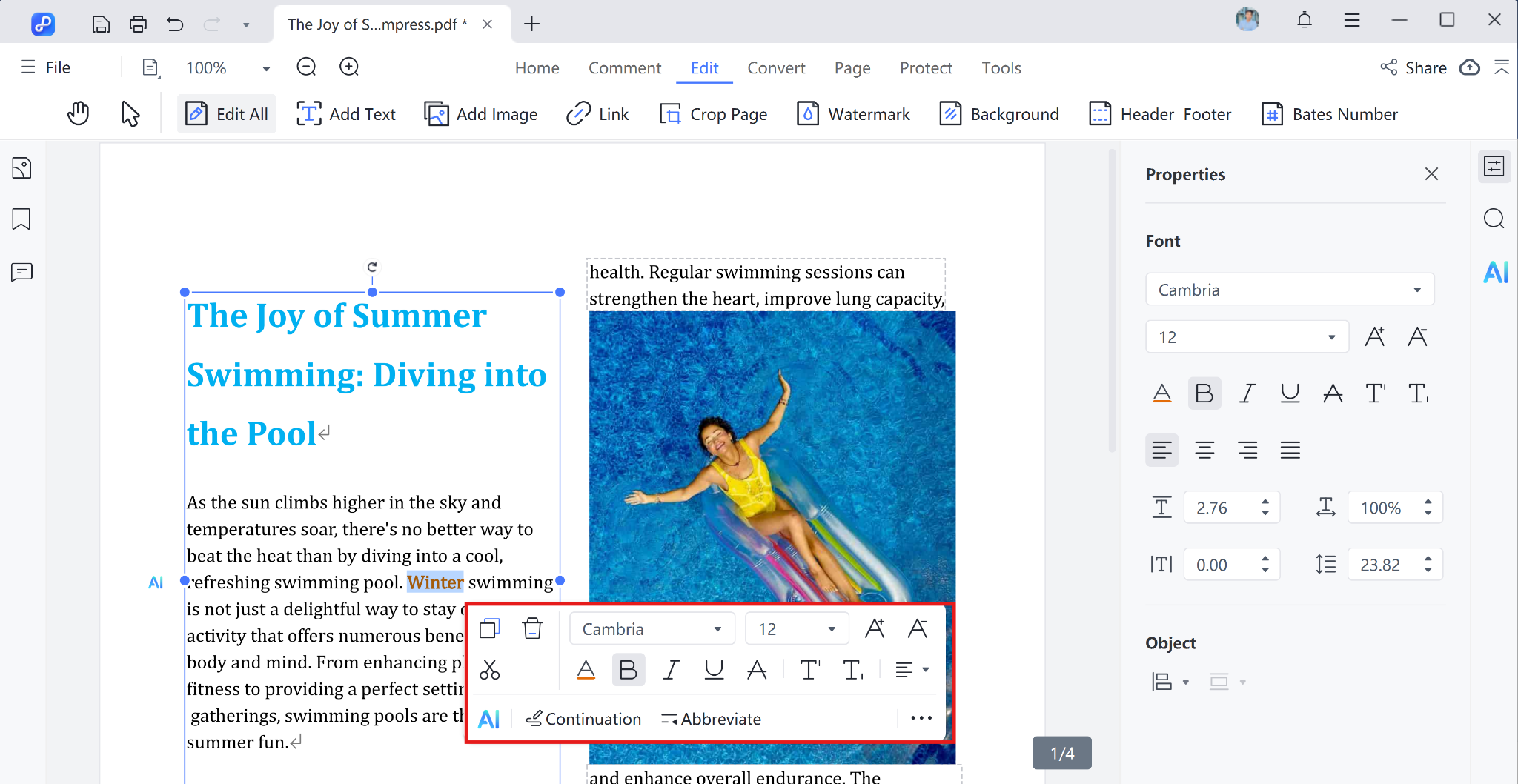Open the Add Image tool

click(x=480, y=113)
